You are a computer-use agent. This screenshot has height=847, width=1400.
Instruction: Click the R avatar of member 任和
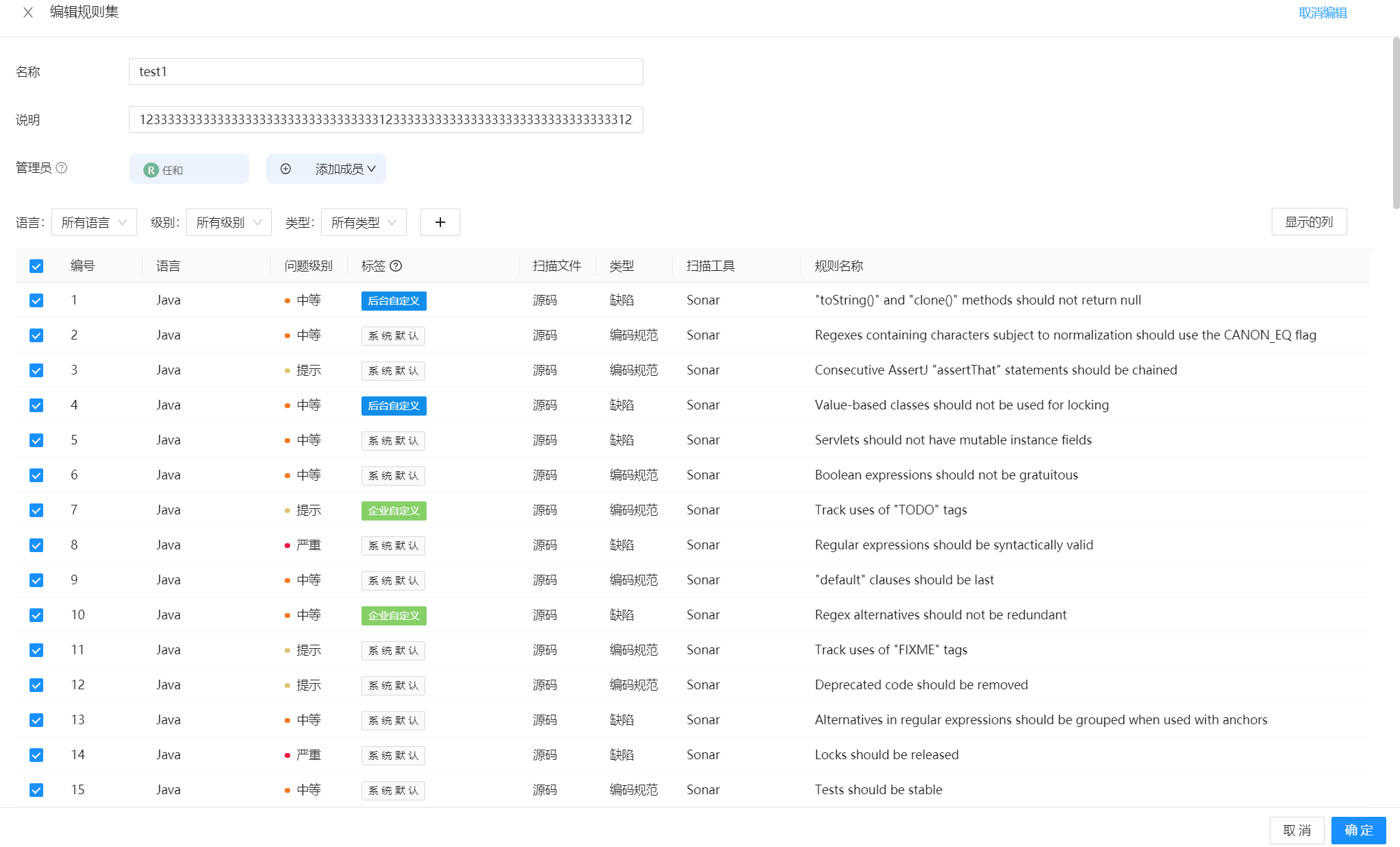click(x=151, y=170)
